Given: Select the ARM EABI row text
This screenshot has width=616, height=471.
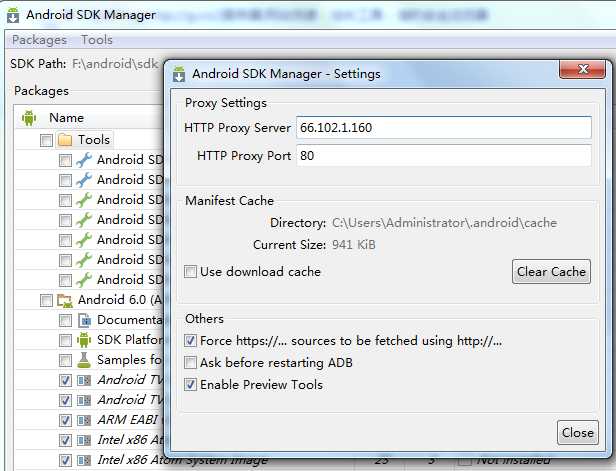Looking at the screenshot, I should (128, 420).
